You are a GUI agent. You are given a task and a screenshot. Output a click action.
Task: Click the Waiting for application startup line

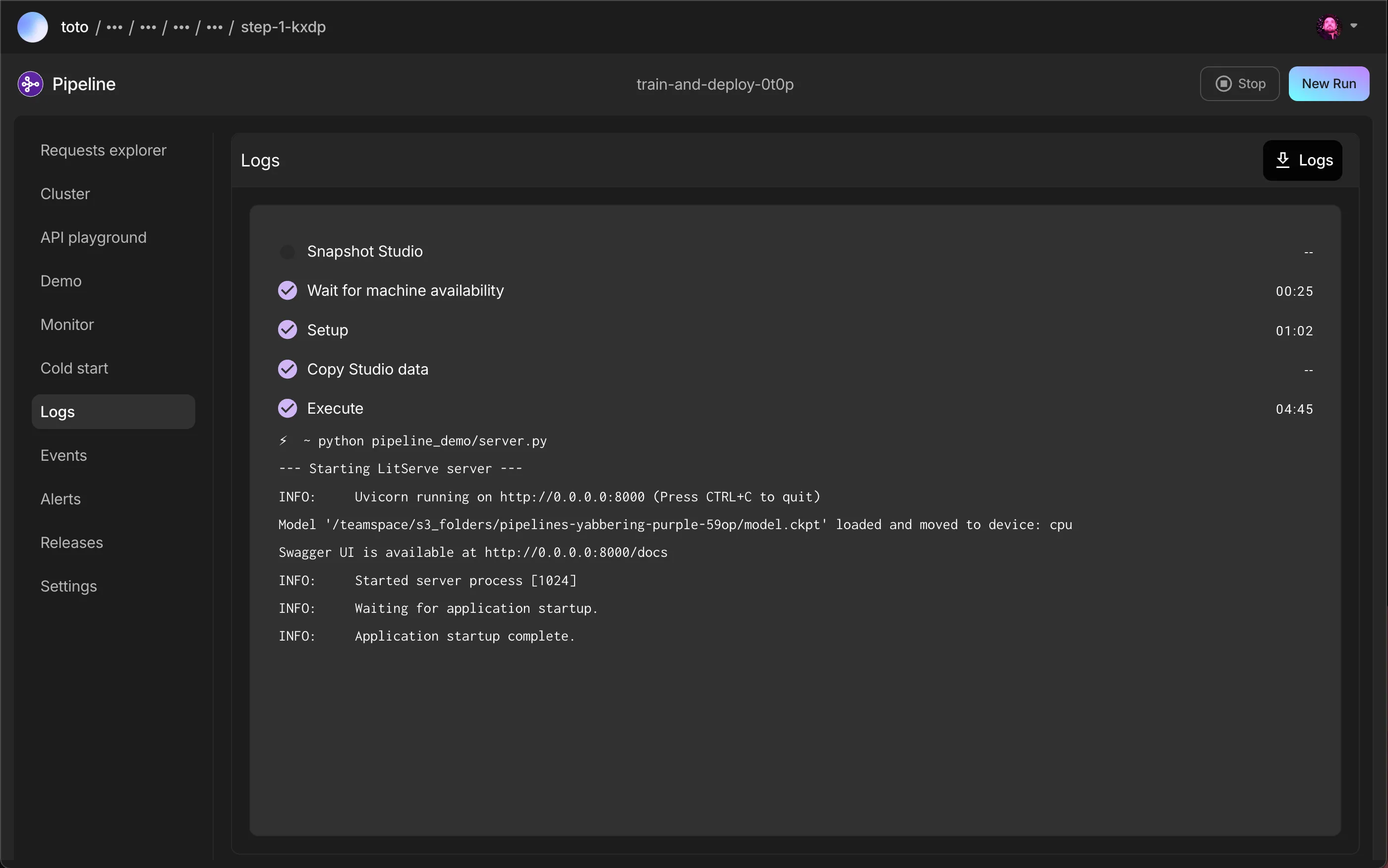click(x=438, y=608)
